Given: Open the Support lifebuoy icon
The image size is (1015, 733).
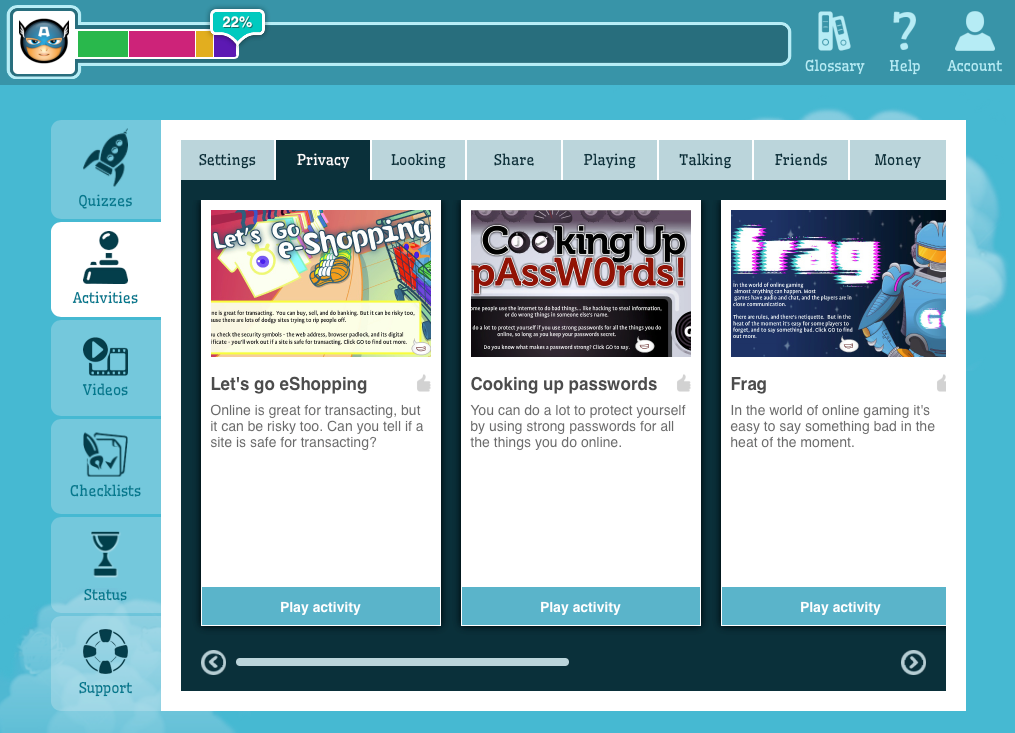Looking at the screenshot, I should click(x=105, y=652).
